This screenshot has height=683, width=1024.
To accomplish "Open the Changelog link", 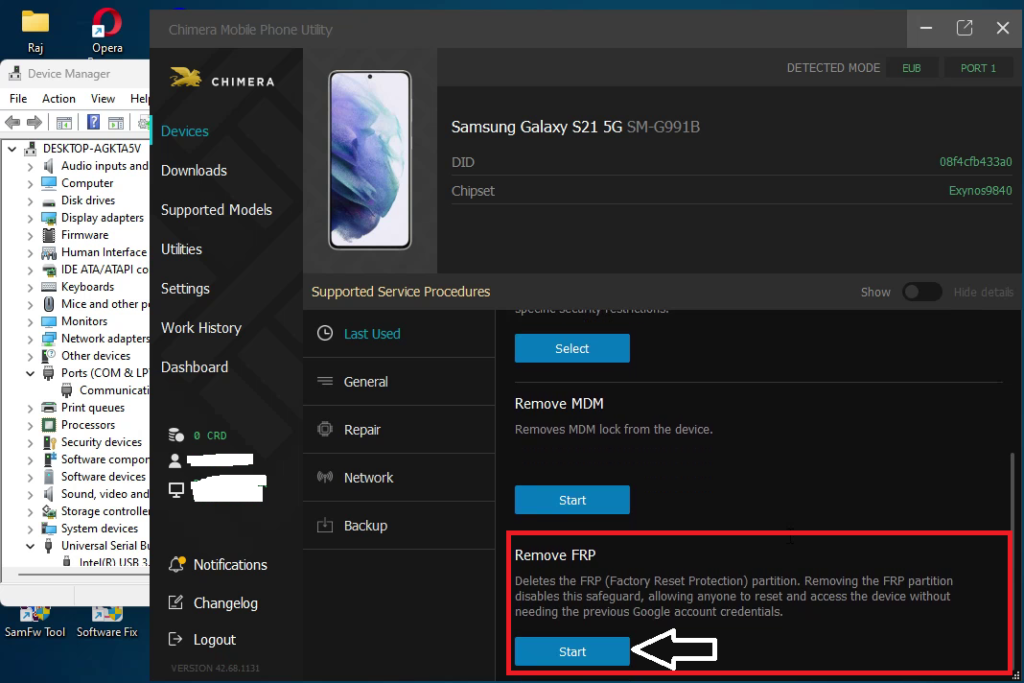I will tap(225, 603).
